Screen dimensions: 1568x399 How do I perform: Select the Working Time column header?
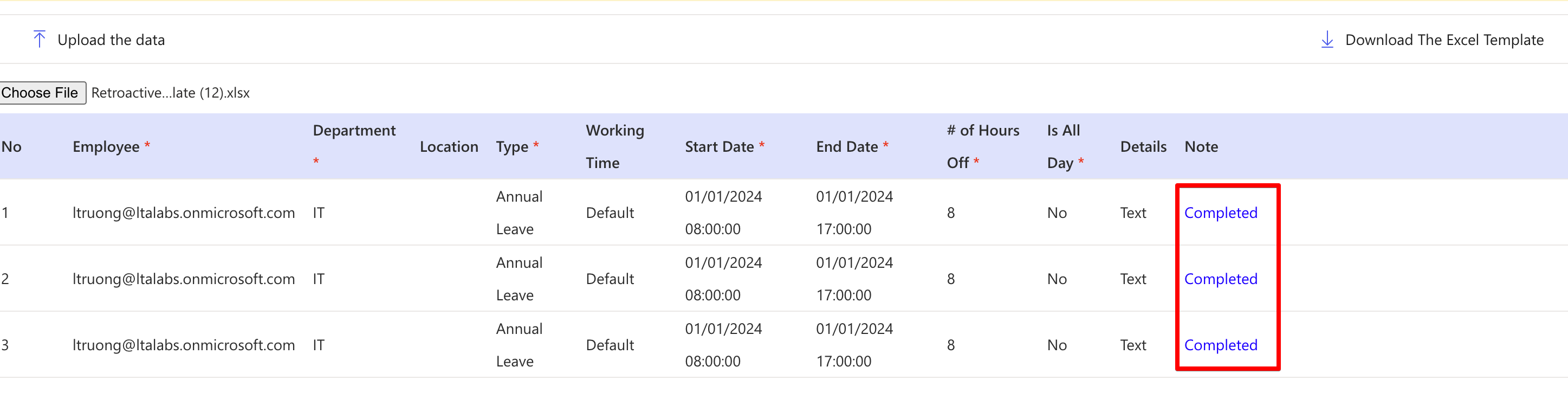click(x=614, y=146)
